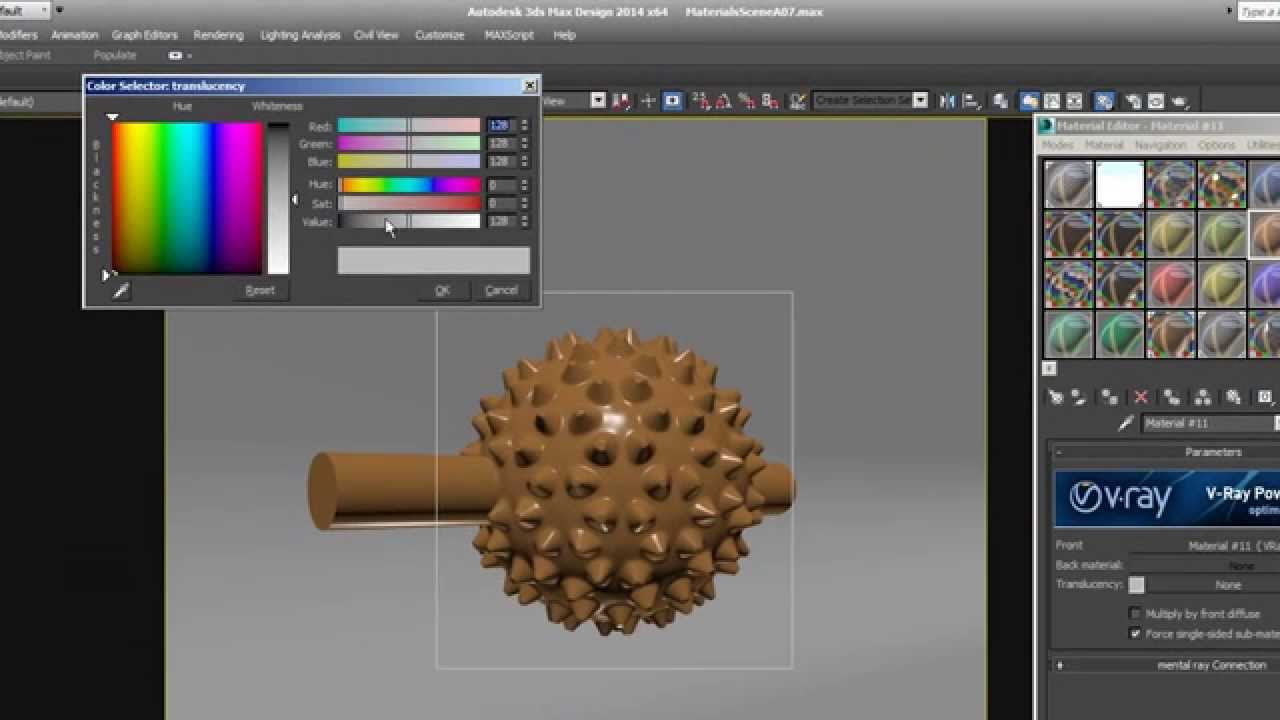Image resolution: width=1280 pixels, height=720 pixels.
Task: Open the Graph Editors menu
Action: pos(145,35)
